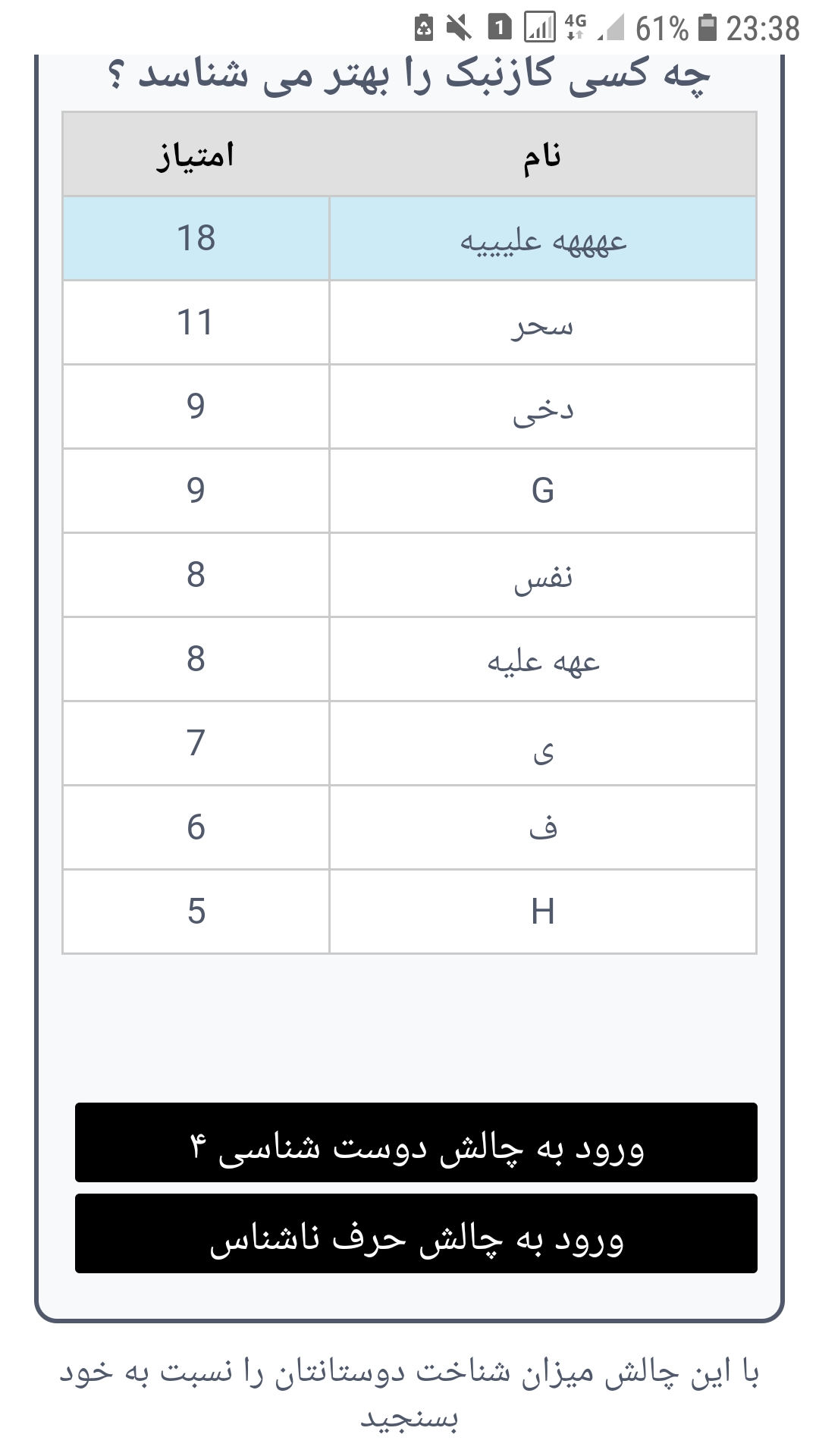The image size is (819, 1456).
Task: Tap the 23:38 clock in status bar
Action: 762,29
